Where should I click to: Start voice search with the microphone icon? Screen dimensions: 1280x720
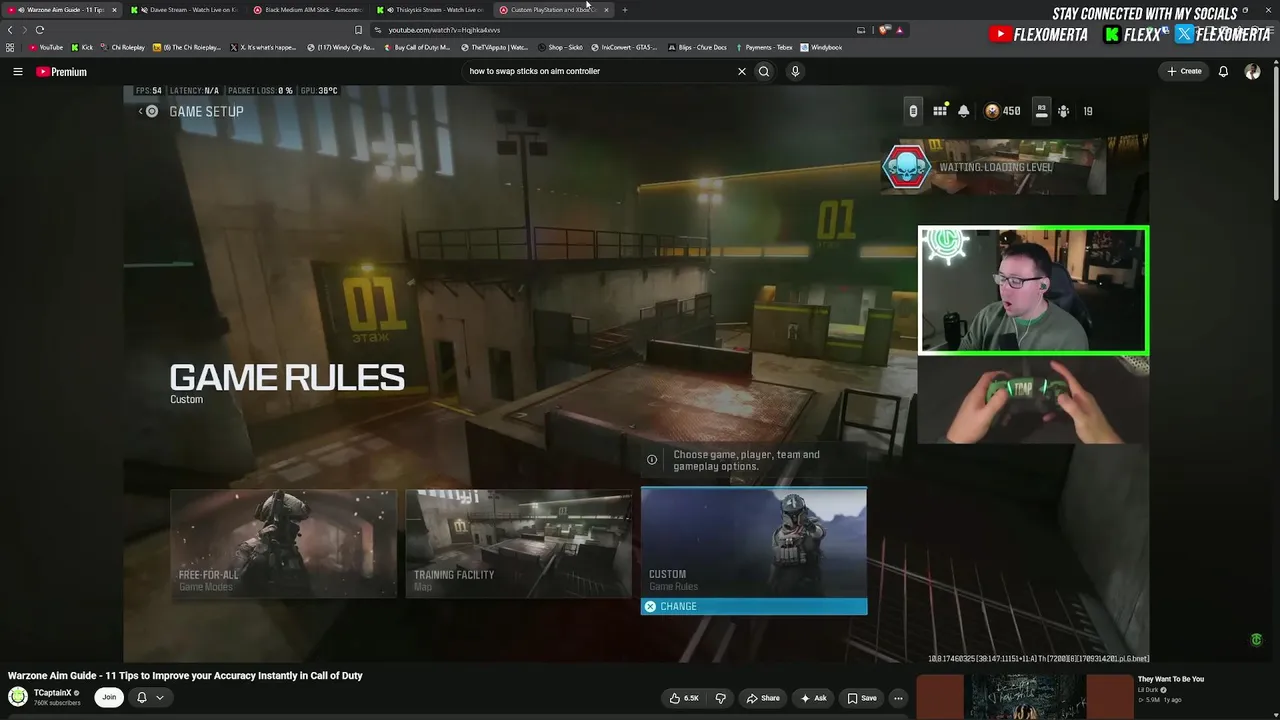pyautogui.click(x=795, y=72)
